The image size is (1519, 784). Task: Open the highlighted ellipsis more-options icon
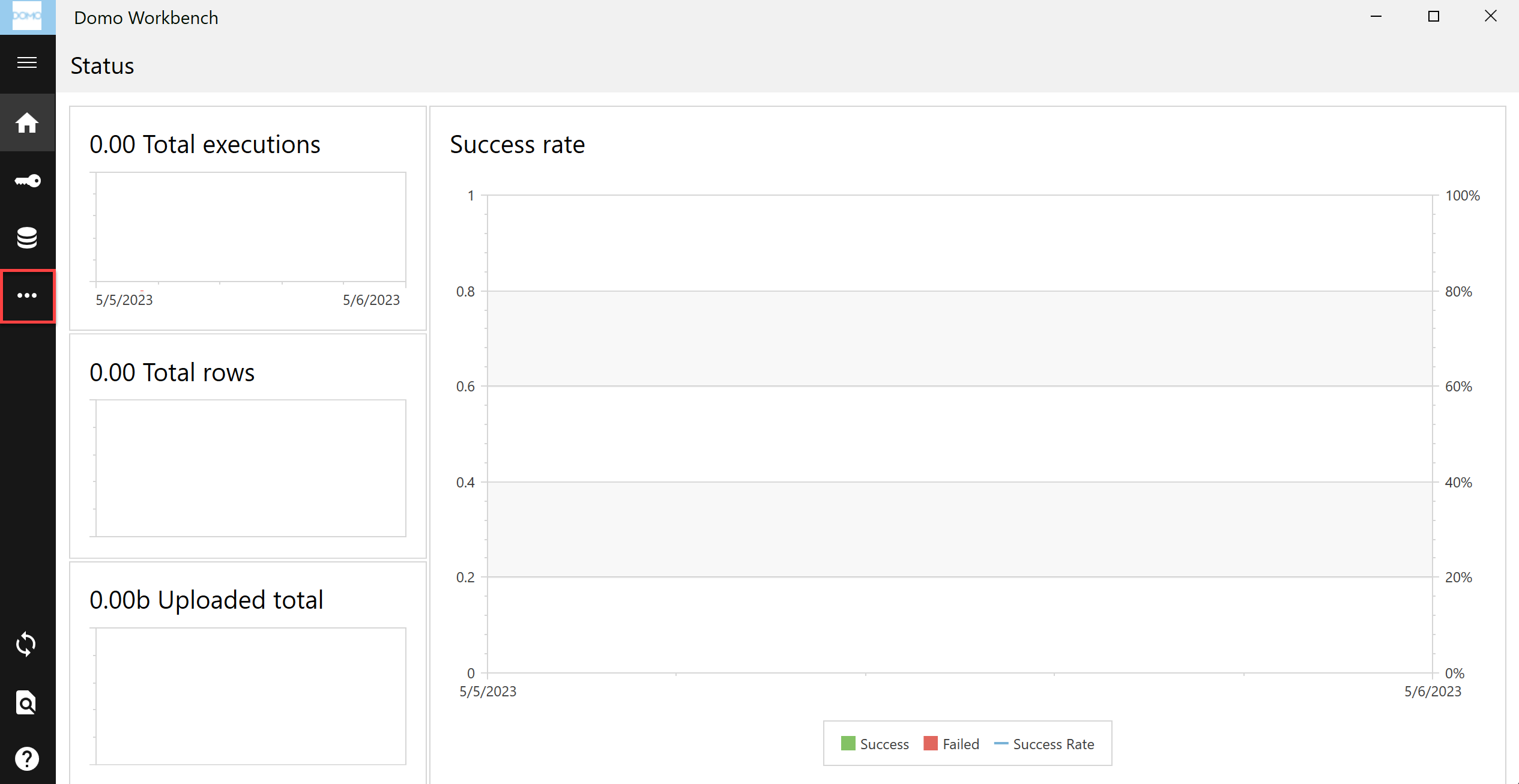tap(28, 296)
